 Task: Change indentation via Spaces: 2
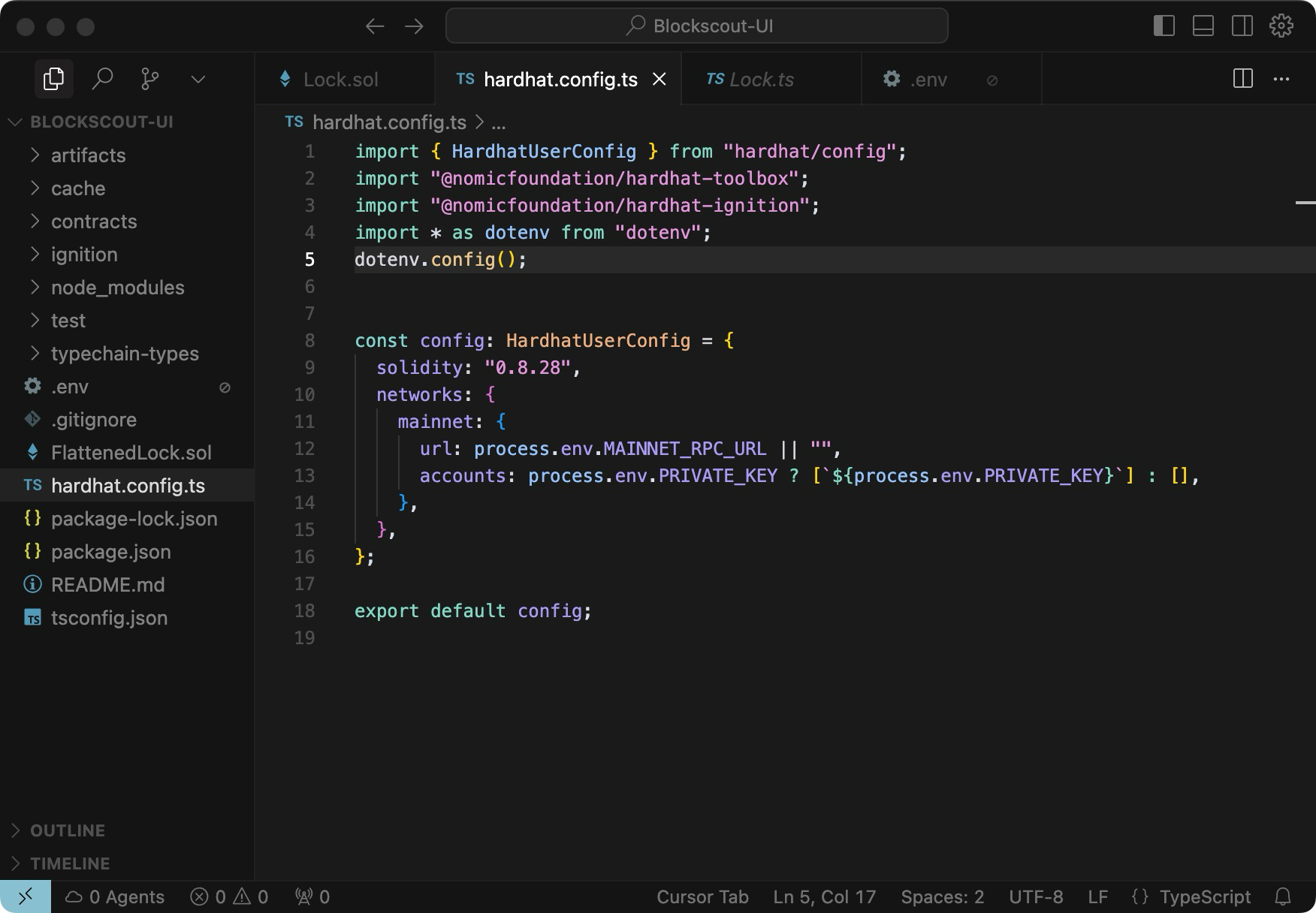pyautogui.click(x=942, y=896)
